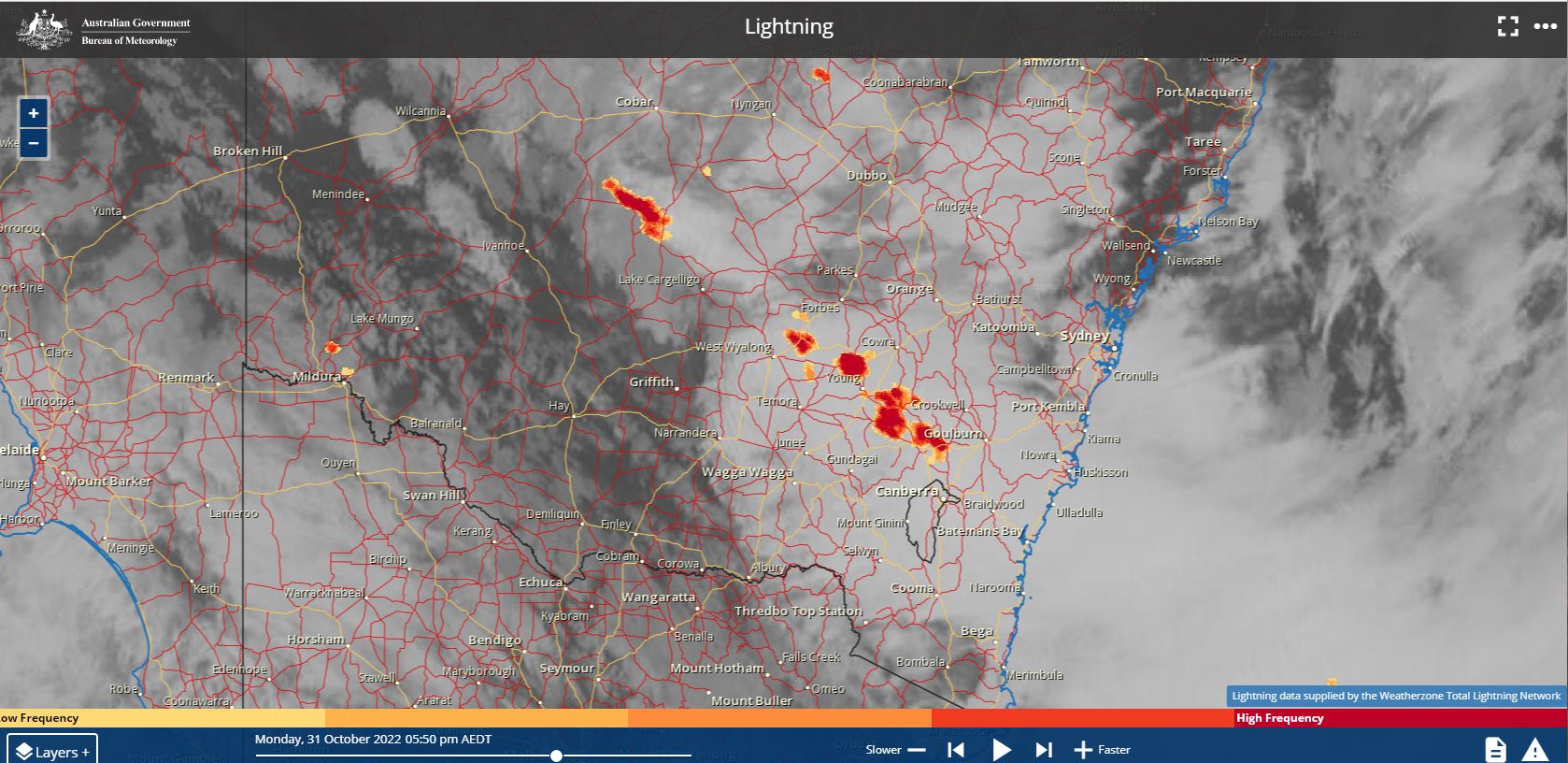Click the Lake Cargelligo label

tap(659, 279)
